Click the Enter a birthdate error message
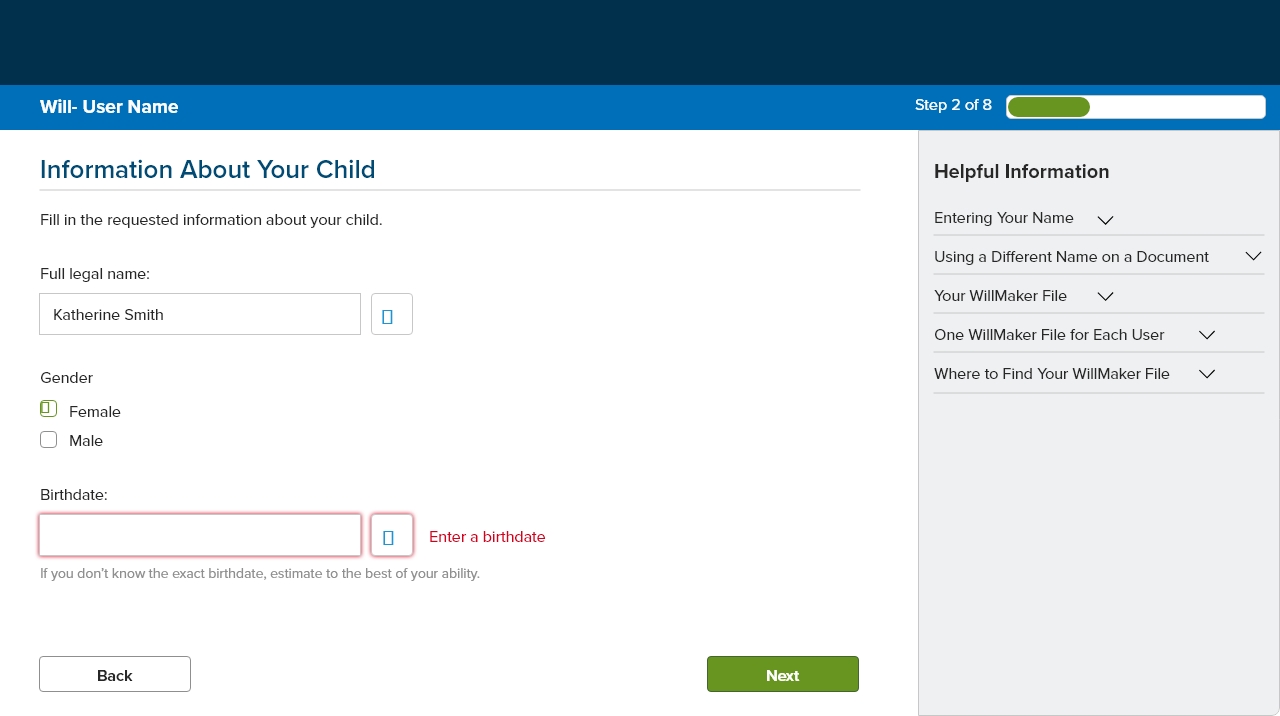The width and height of the screenshot is (1280, 716). [487, 537]
